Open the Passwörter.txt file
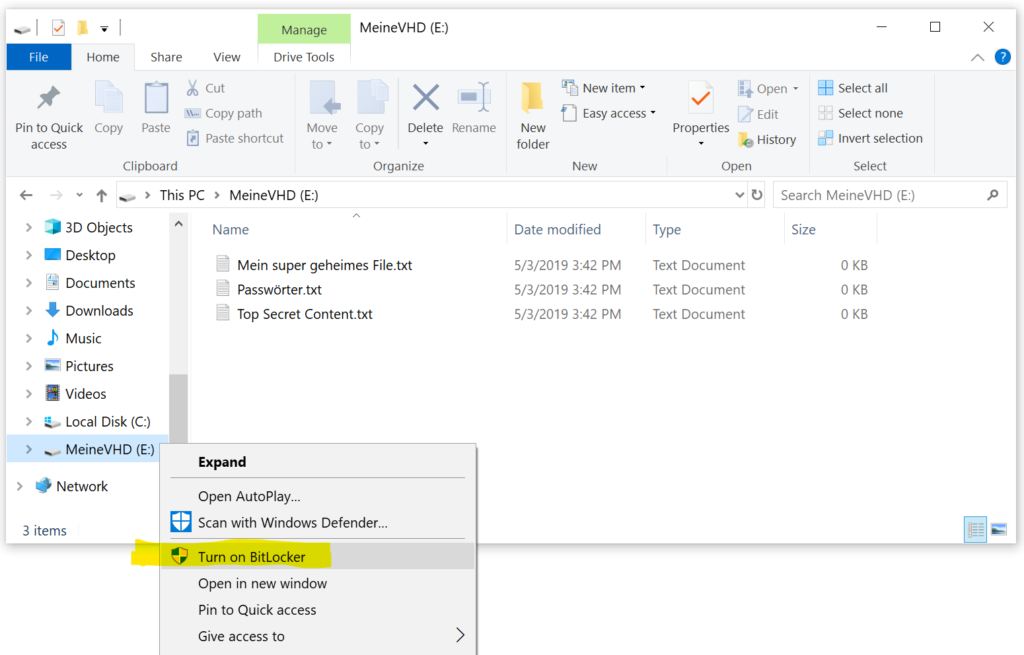The width and height of the screenshot is (1024, 655). tap(279, 290)
